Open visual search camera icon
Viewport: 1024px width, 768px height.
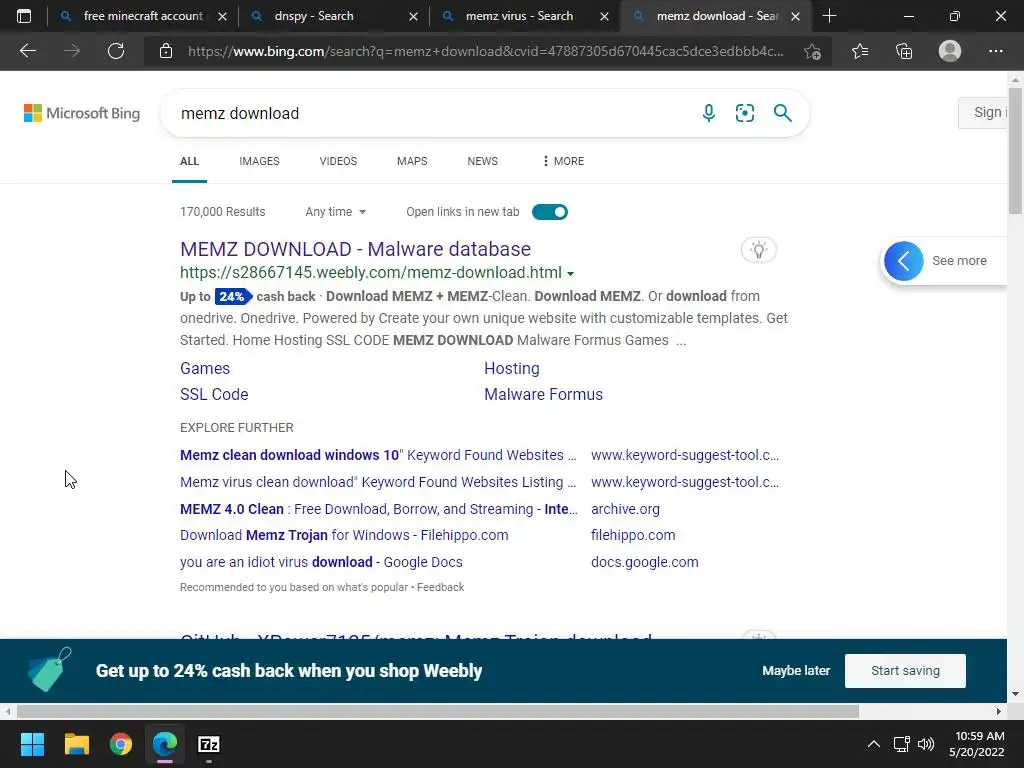(x=744, y=113)
